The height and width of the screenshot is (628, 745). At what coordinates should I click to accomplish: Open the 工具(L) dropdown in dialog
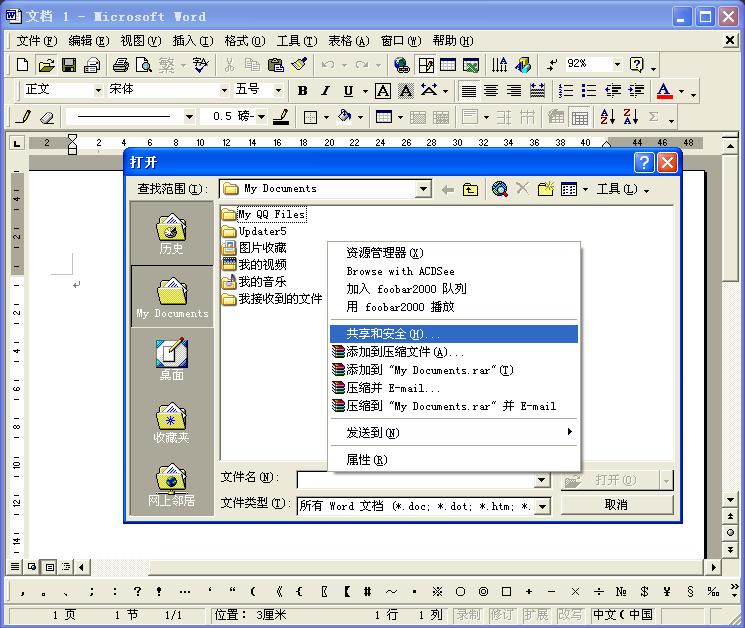pos(622,189)
